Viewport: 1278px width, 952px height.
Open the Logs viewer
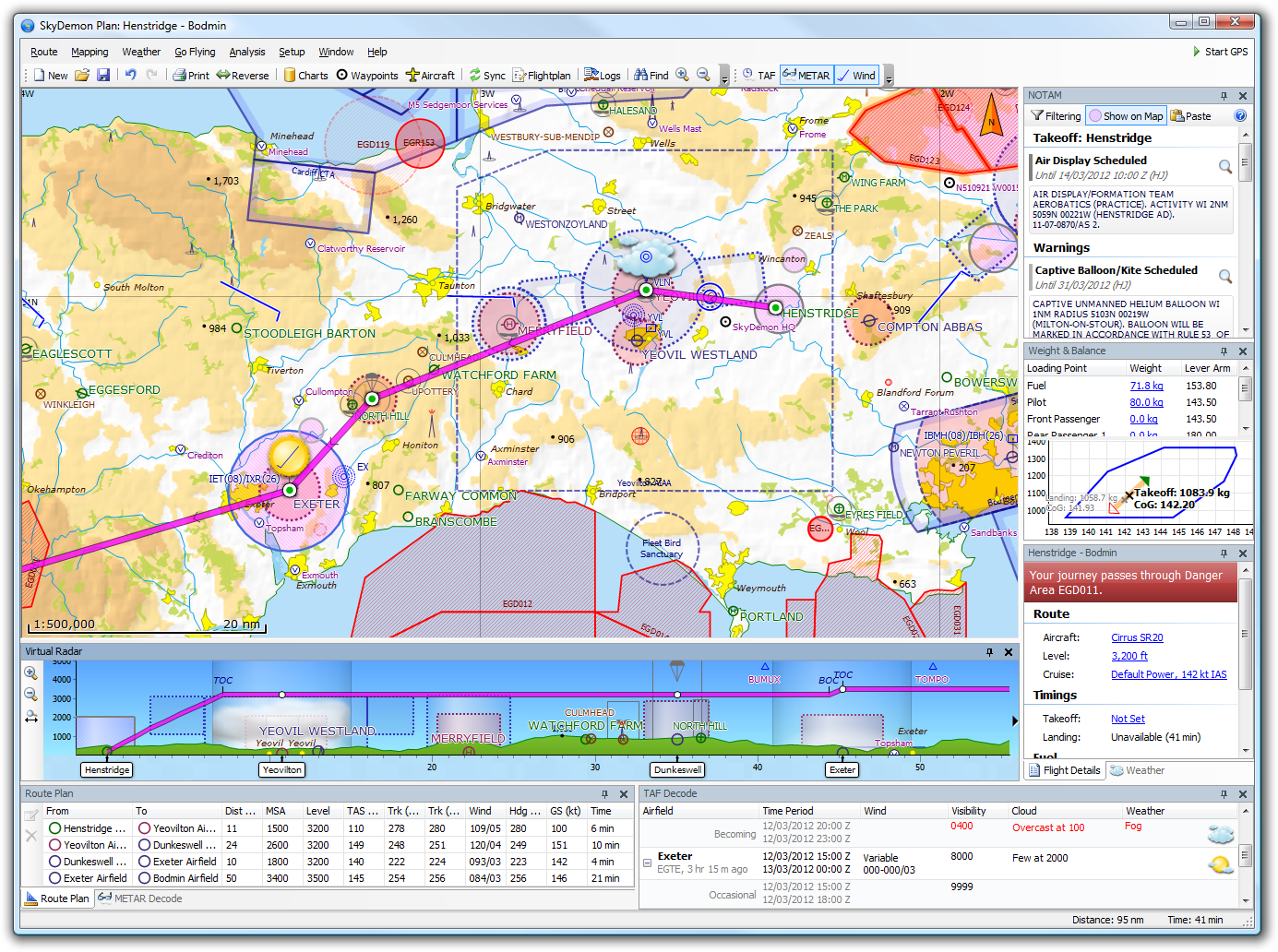[x=602, y=75]
